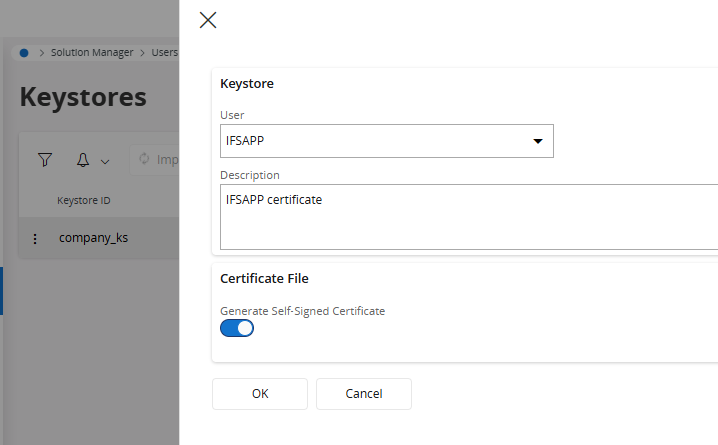Open the three-dot menu for company_ks
This screenshot has width=718, height=445.
(35, 239)
